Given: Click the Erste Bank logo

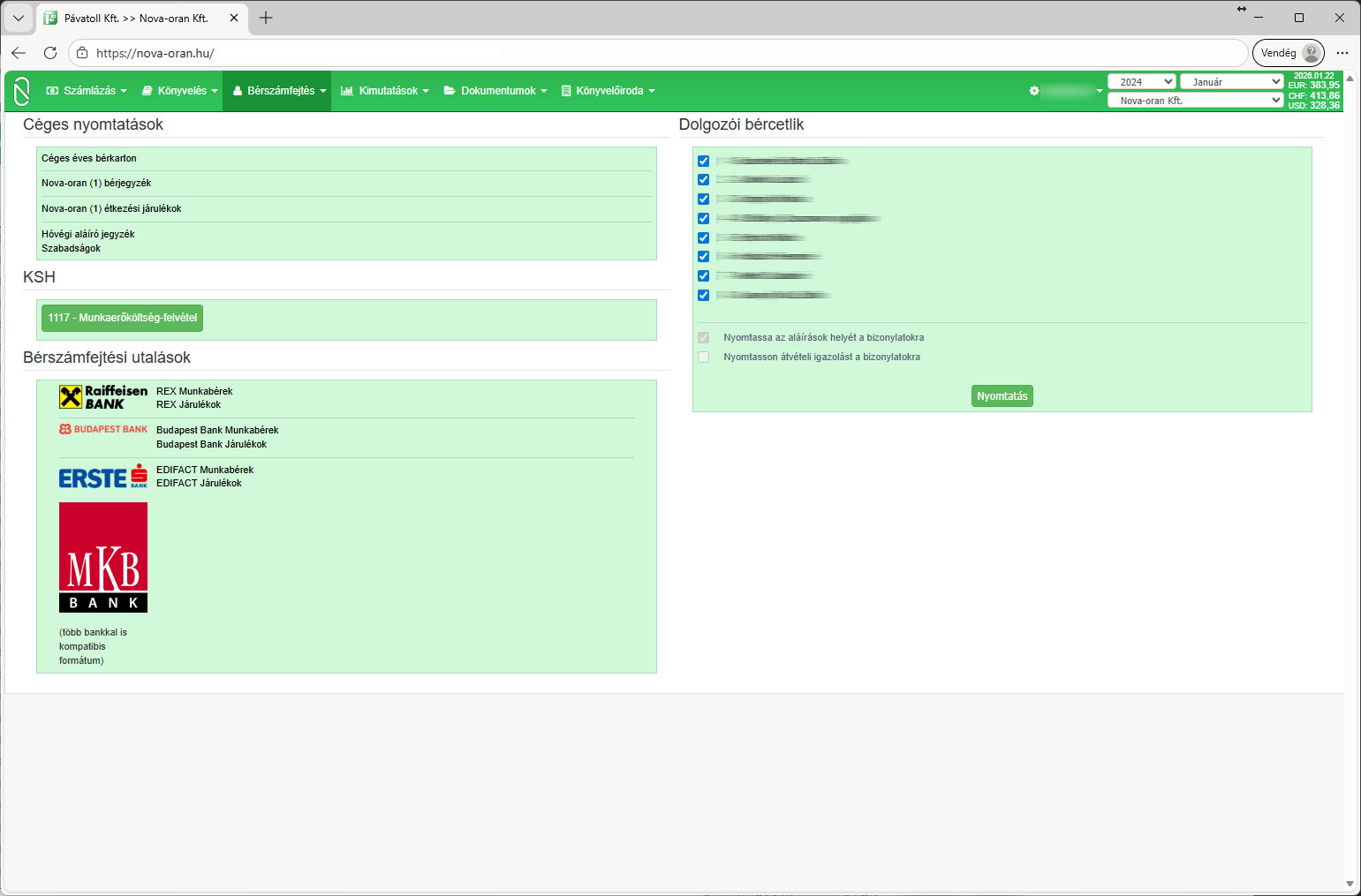Looking at the screenshot, I should (x=103, y=477).
